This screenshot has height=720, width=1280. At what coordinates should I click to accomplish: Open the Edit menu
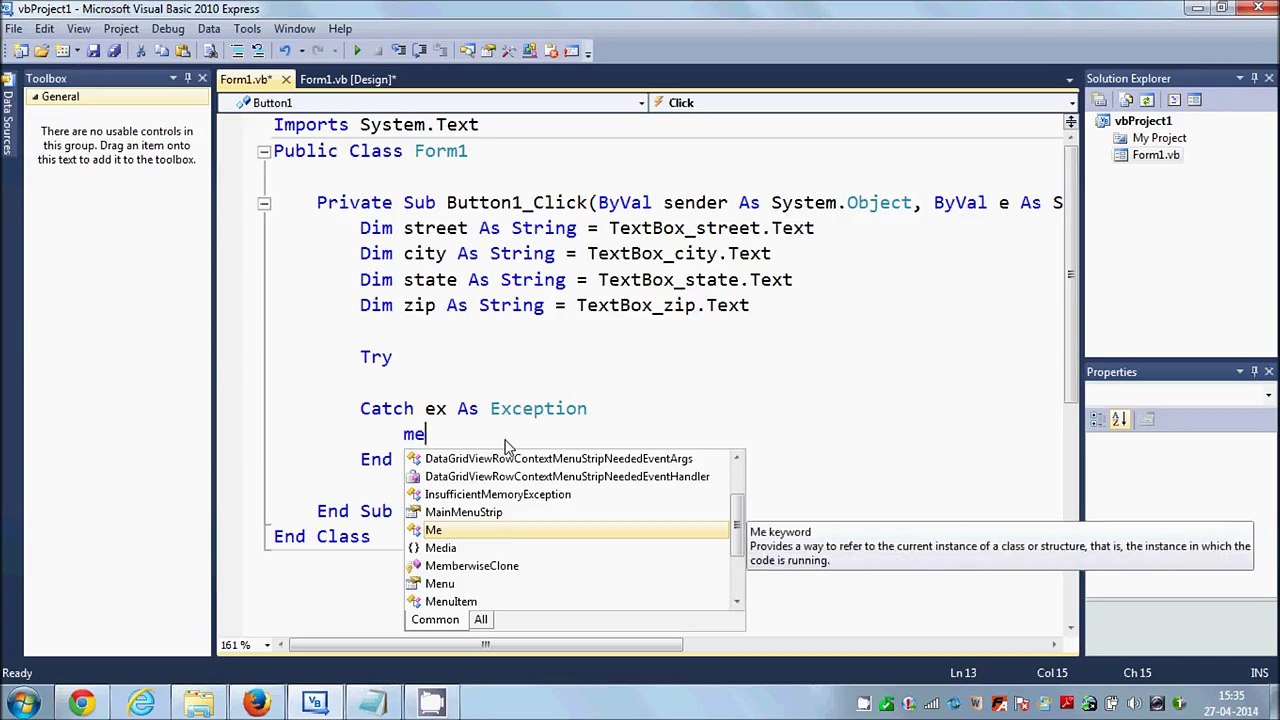[45, 29]
